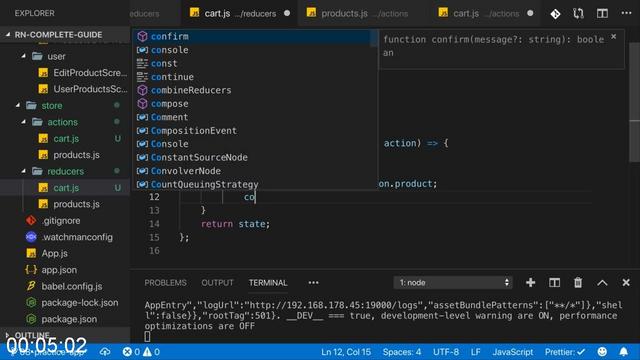Choose the continue keyword suggestion
The height and width of the screenshot is (360, 640).
click(x=255, y=77)
